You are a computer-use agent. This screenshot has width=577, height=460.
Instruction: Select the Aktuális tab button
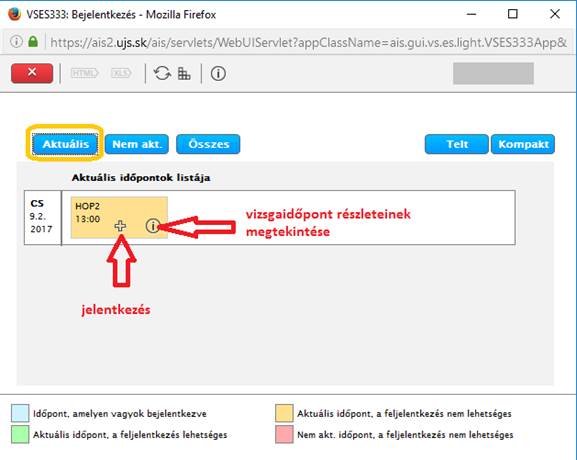coord(65,144)
